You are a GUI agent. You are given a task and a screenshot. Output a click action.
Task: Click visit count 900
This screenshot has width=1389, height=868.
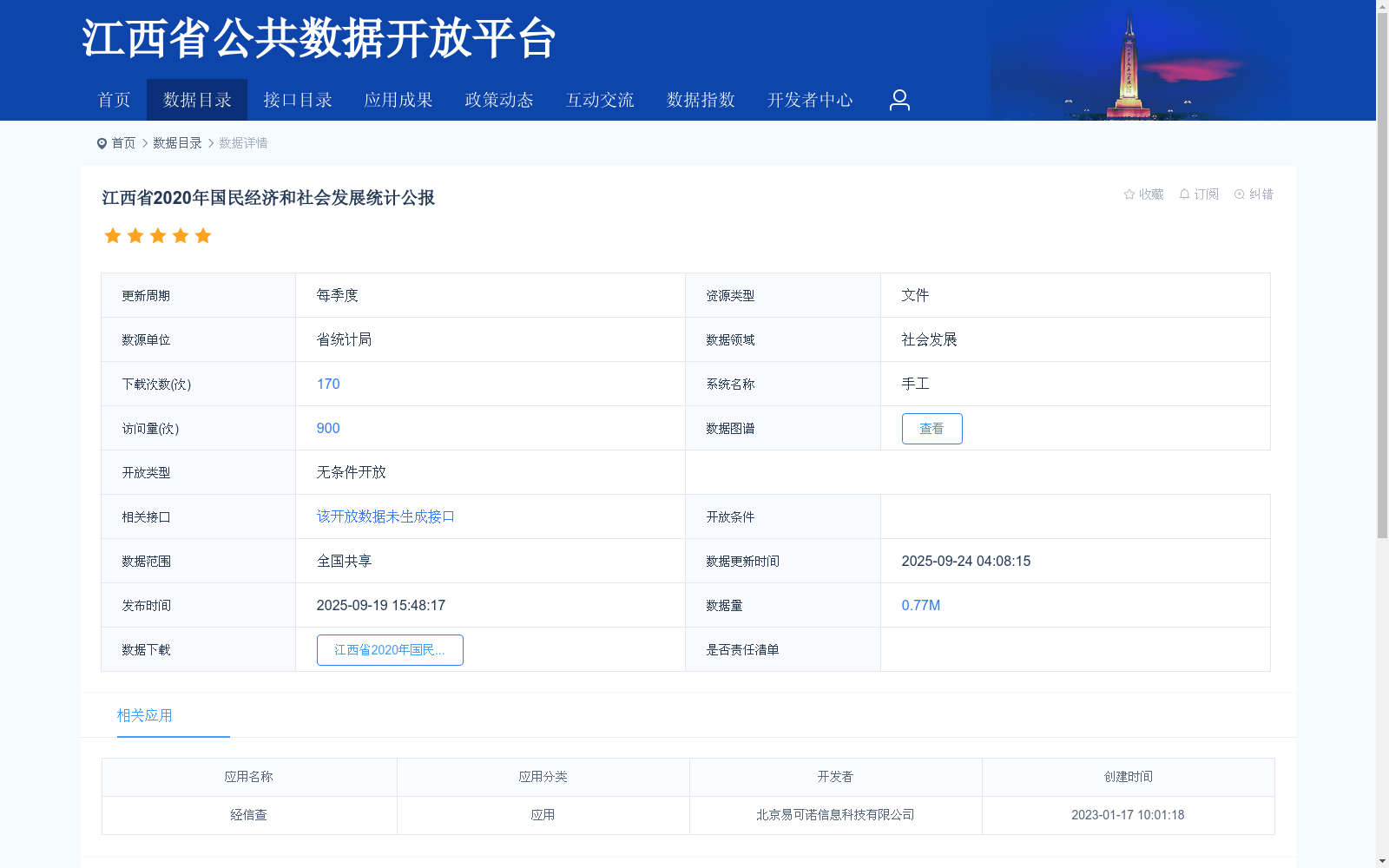click(328, 428)
